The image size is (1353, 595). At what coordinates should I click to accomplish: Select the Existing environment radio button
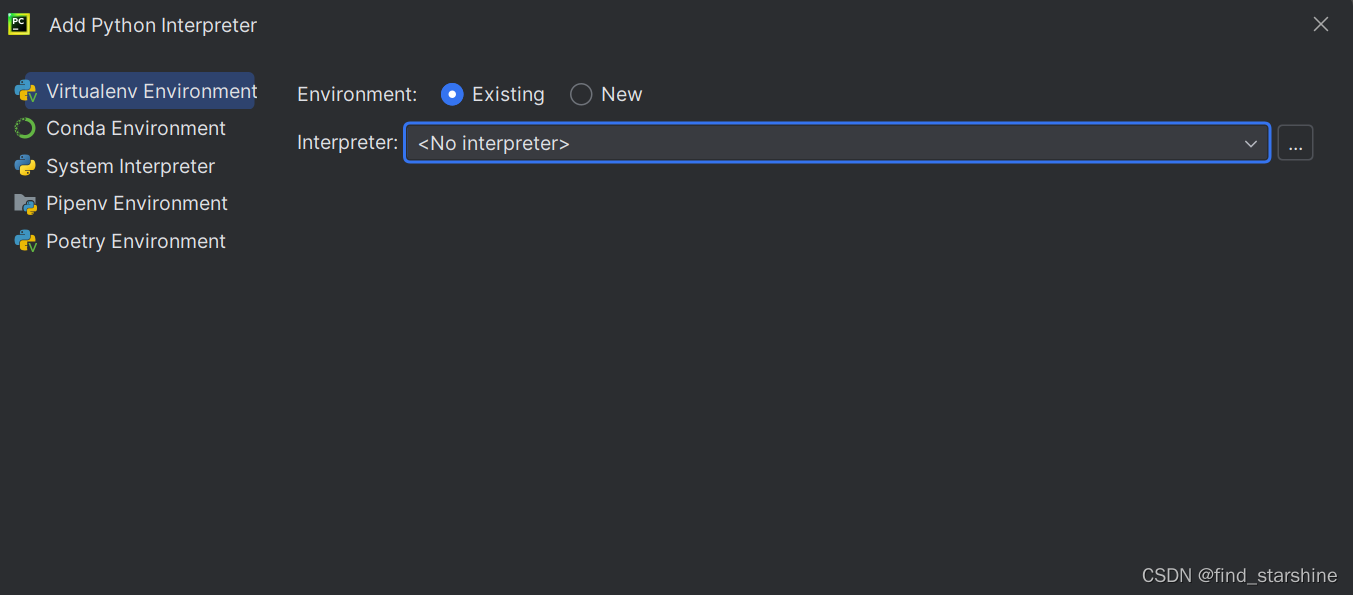point(452,93)
